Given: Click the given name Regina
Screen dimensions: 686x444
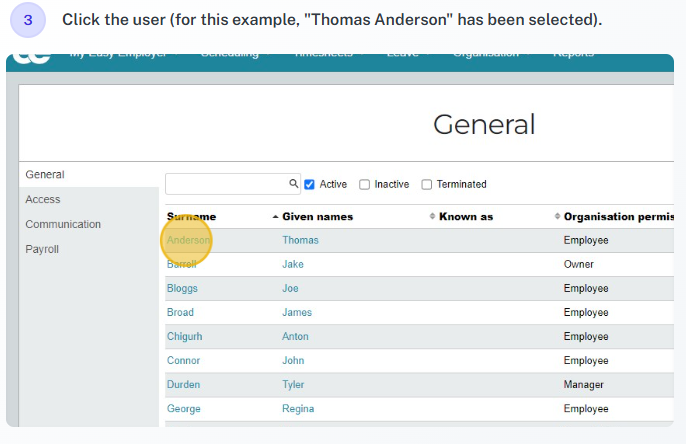Looking at the screenshot, I should point(298,409).
